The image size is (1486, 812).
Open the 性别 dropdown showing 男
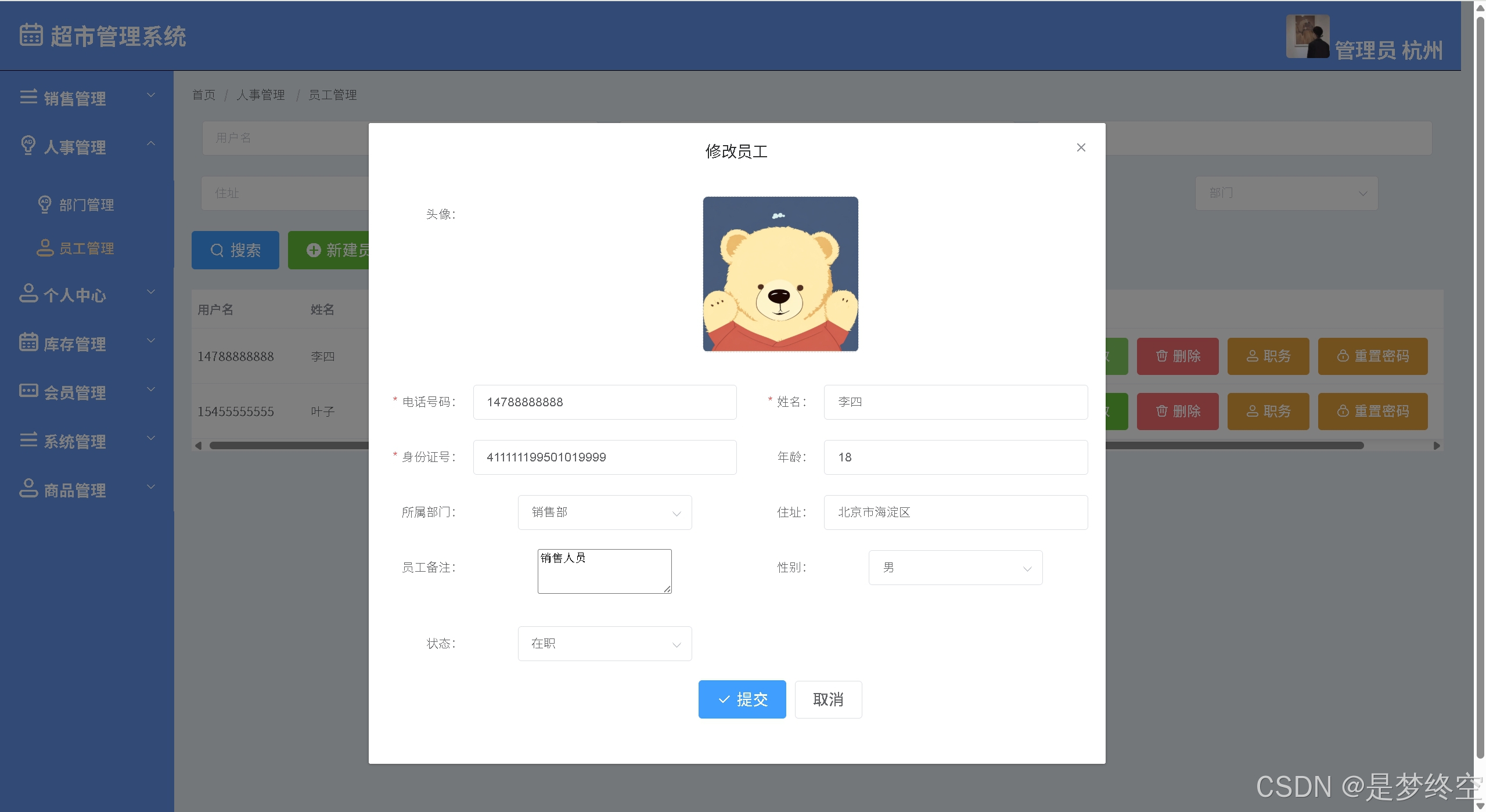click(x=955, y=568)
